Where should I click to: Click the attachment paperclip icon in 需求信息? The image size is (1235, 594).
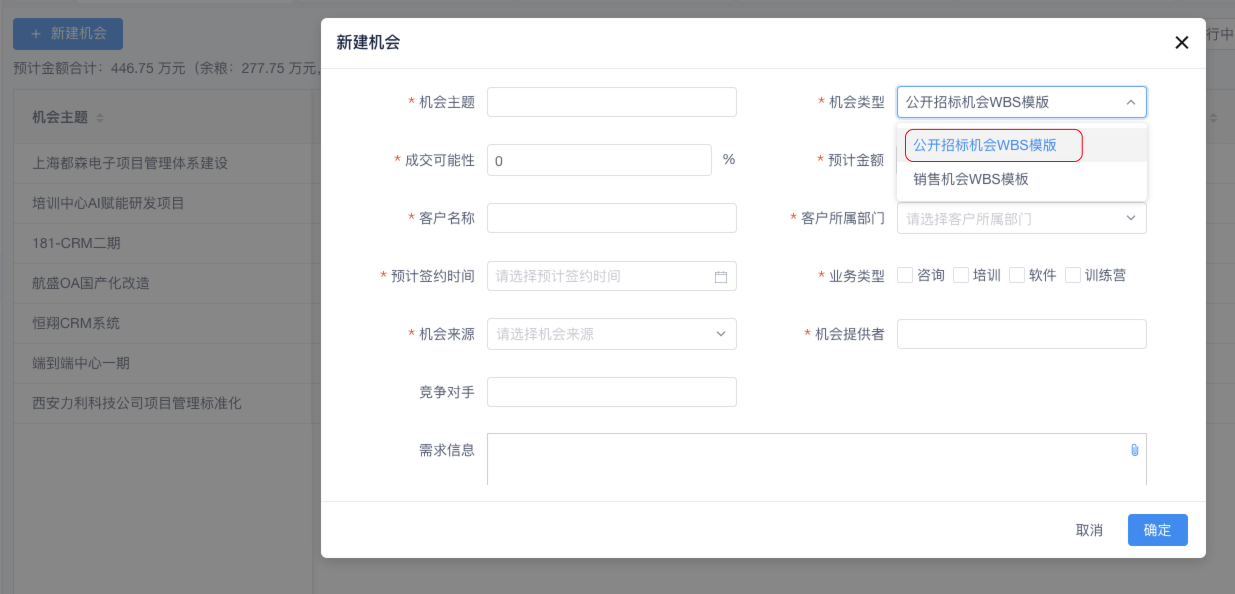1134,450
